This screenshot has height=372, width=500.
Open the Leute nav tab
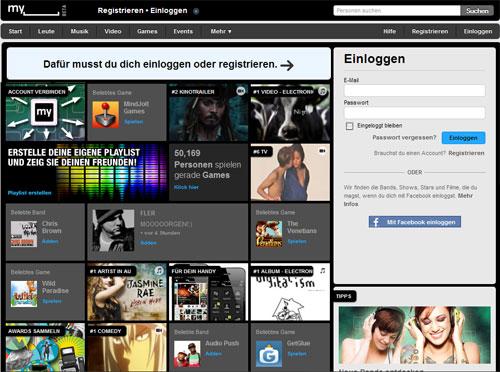click(46, 31)
